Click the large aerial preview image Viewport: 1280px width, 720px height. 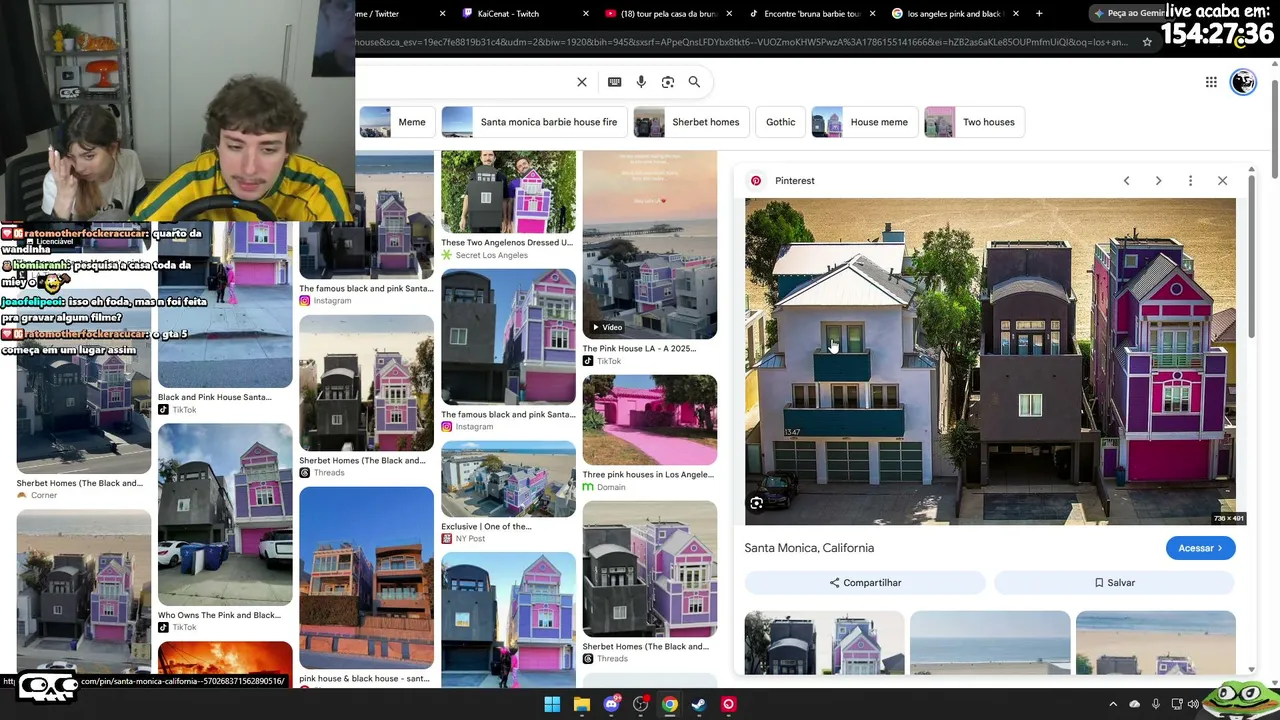(x=990, y=361)
